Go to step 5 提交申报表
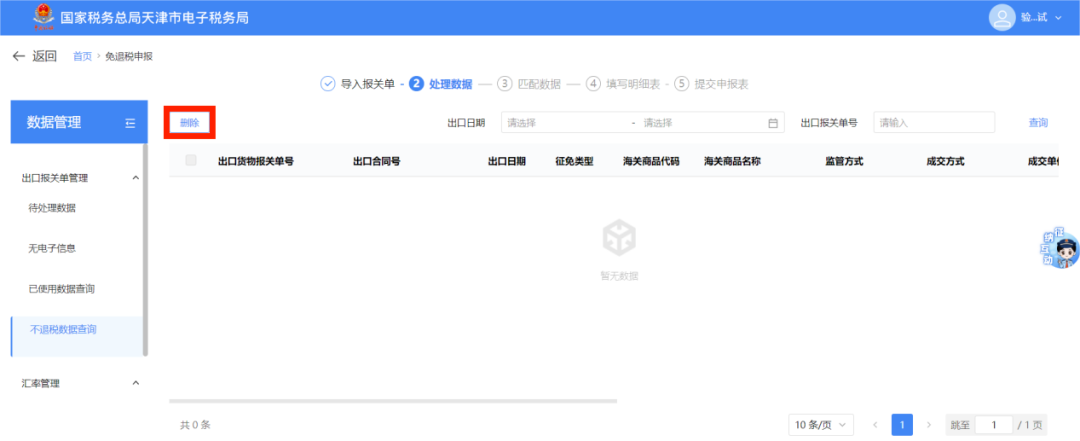Viewport: 1080px width, 441px height. (712, 84)
